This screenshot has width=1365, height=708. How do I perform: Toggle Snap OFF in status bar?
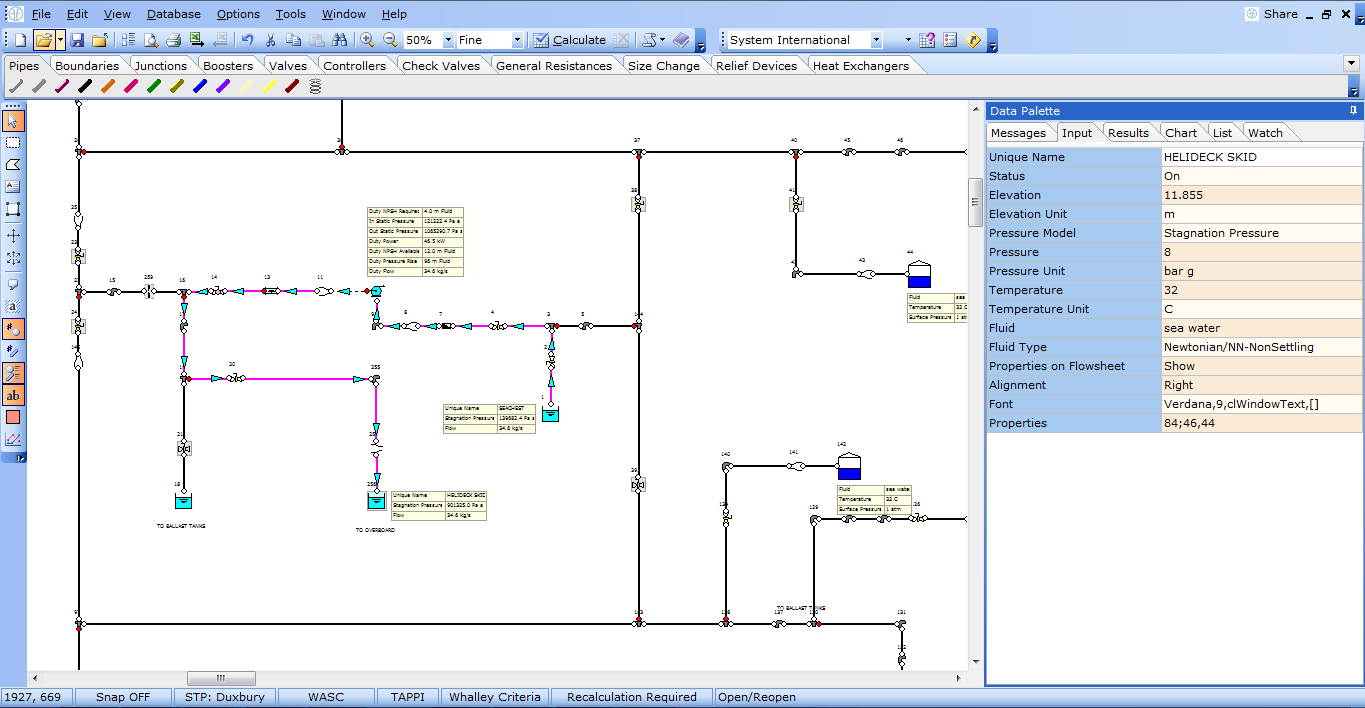pos(123,697)
